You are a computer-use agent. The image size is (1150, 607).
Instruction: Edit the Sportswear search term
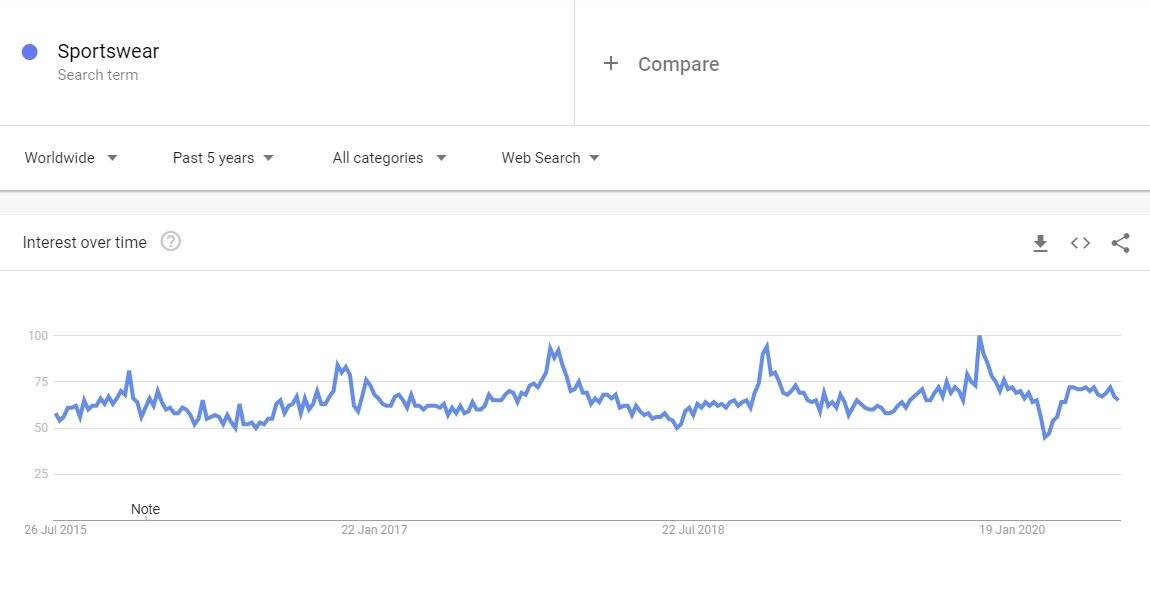[x=109, y=51]
